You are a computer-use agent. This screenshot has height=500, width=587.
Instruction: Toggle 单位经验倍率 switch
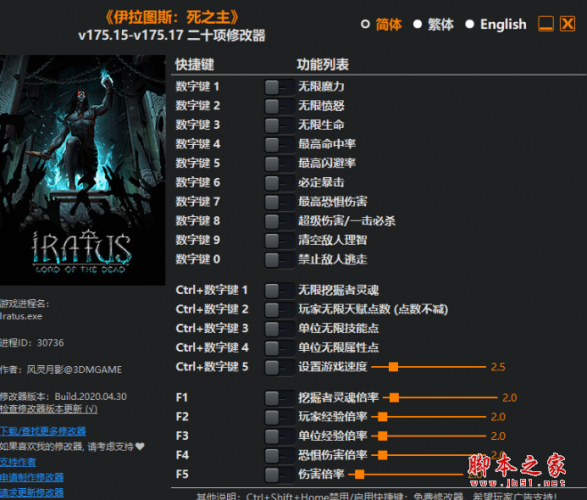point(279,436)
